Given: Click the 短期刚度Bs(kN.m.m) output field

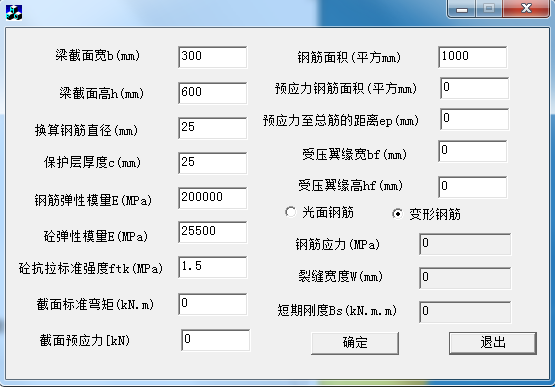Looking at the screenshot, I should (465, 312).
